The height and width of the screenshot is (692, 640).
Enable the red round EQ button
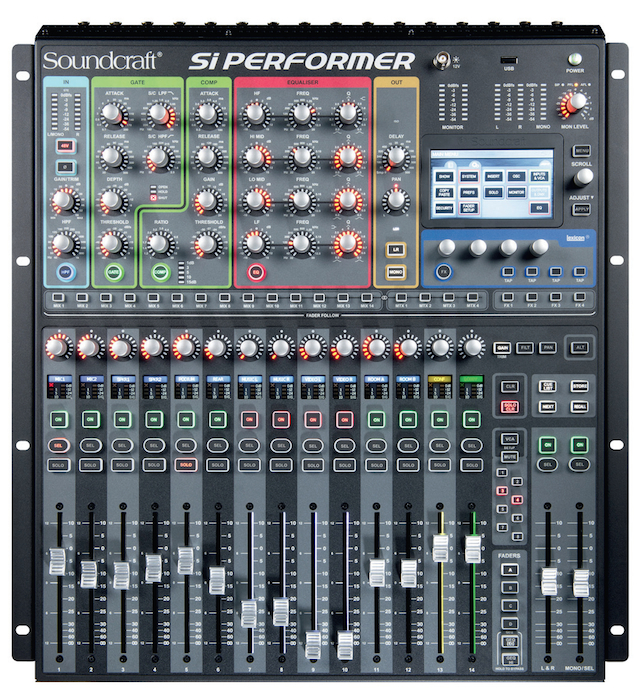coord(256,273)
